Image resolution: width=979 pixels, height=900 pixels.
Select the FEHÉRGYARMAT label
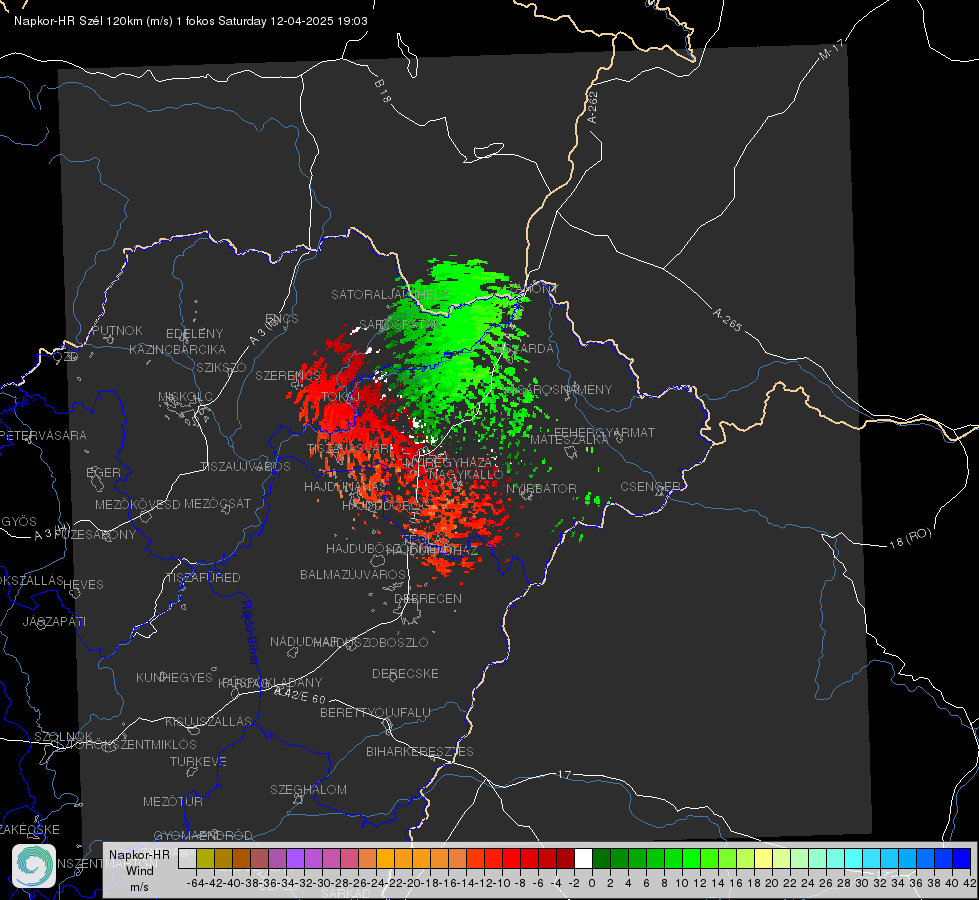coord(604,432)
